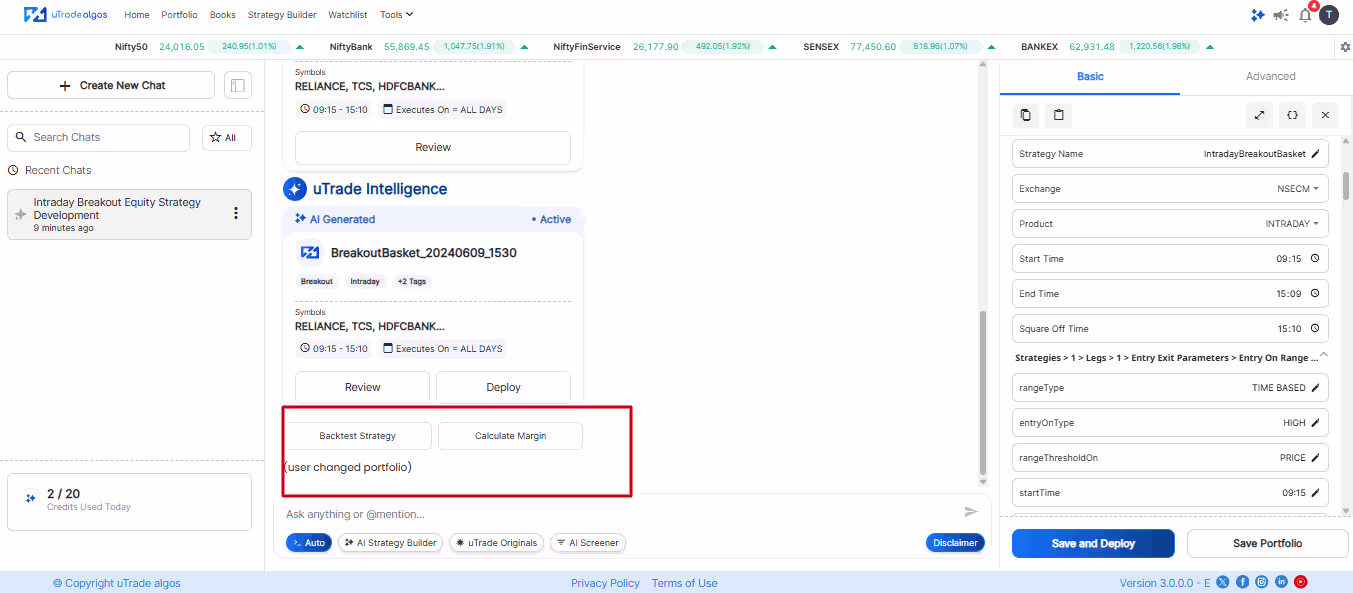Screen dimensions: 1353x593
Task: Click Save Portfolio button
Action: coord(1267,543)
